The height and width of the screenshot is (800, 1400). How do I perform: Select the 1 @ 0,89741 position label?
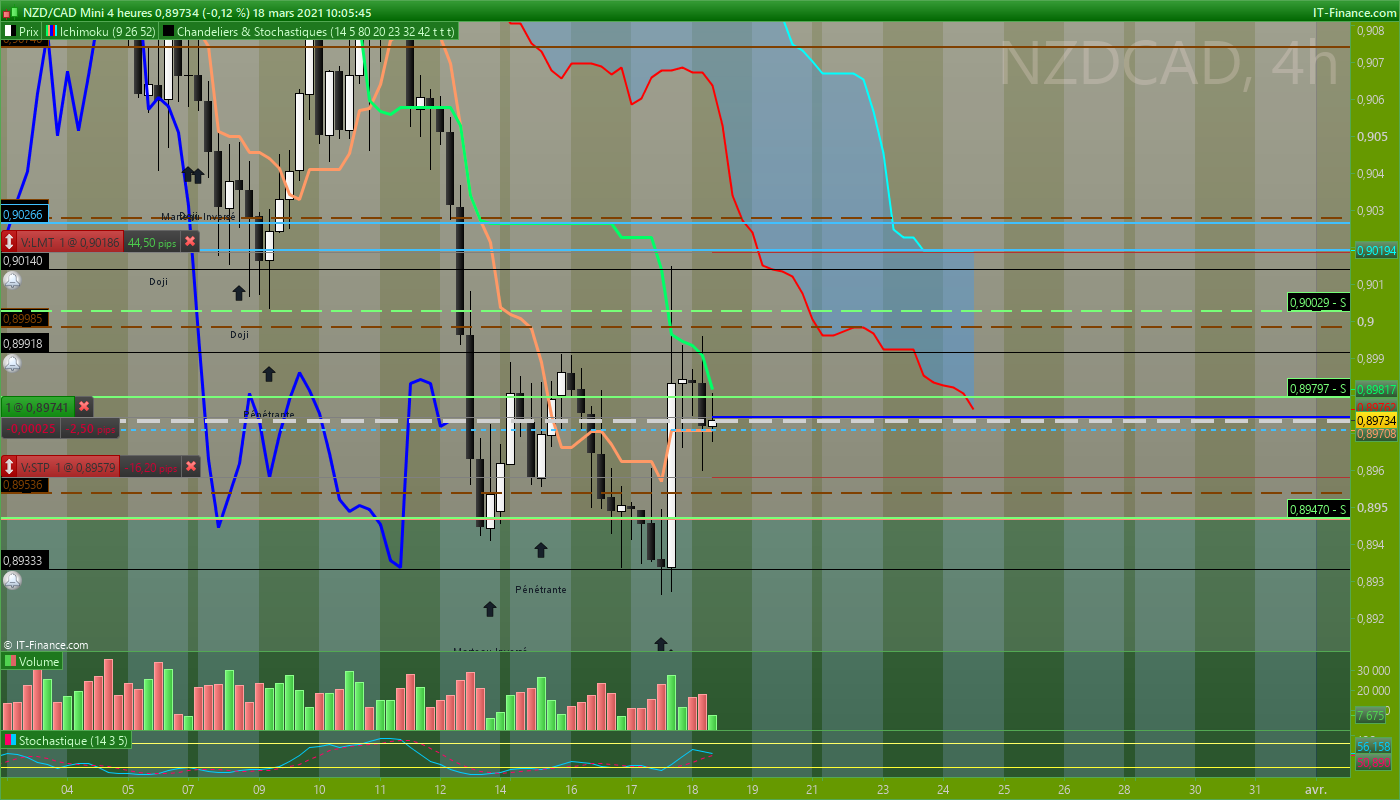[x=38, y=407]
